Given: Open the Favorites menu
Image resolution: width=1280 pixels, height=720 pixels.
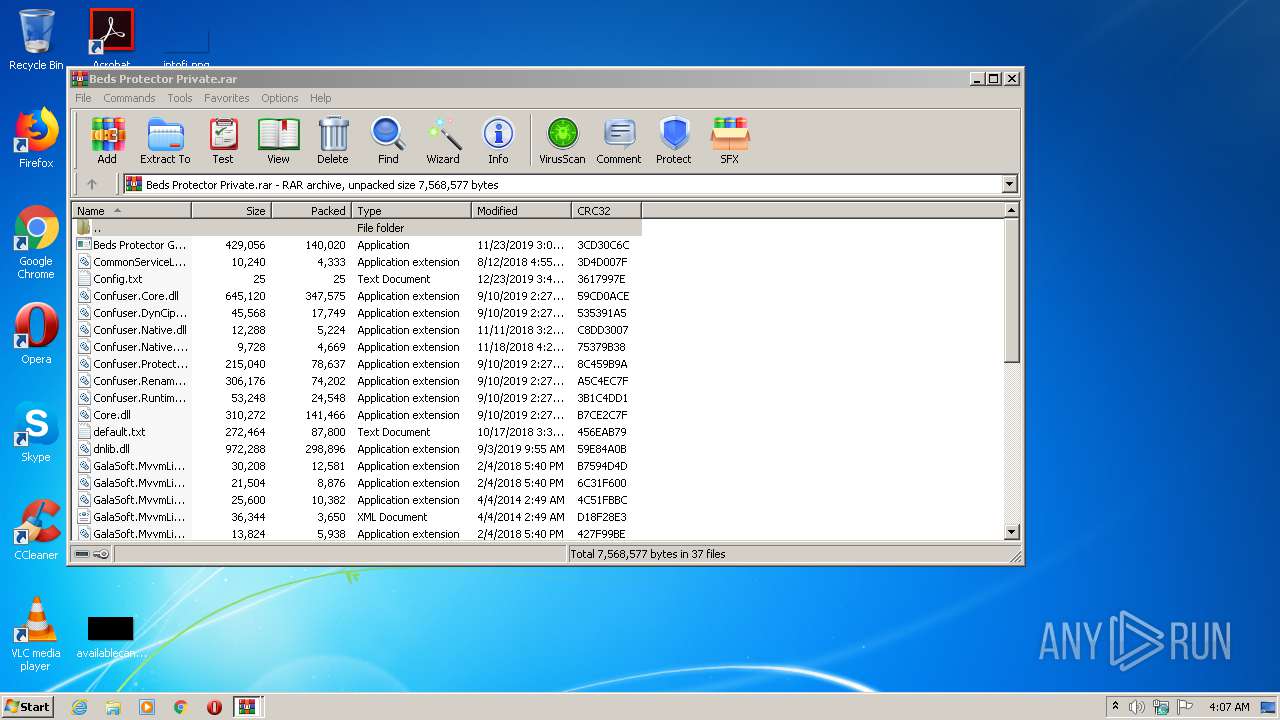Looking at the screenshot, I should click(x=227, y=98).
